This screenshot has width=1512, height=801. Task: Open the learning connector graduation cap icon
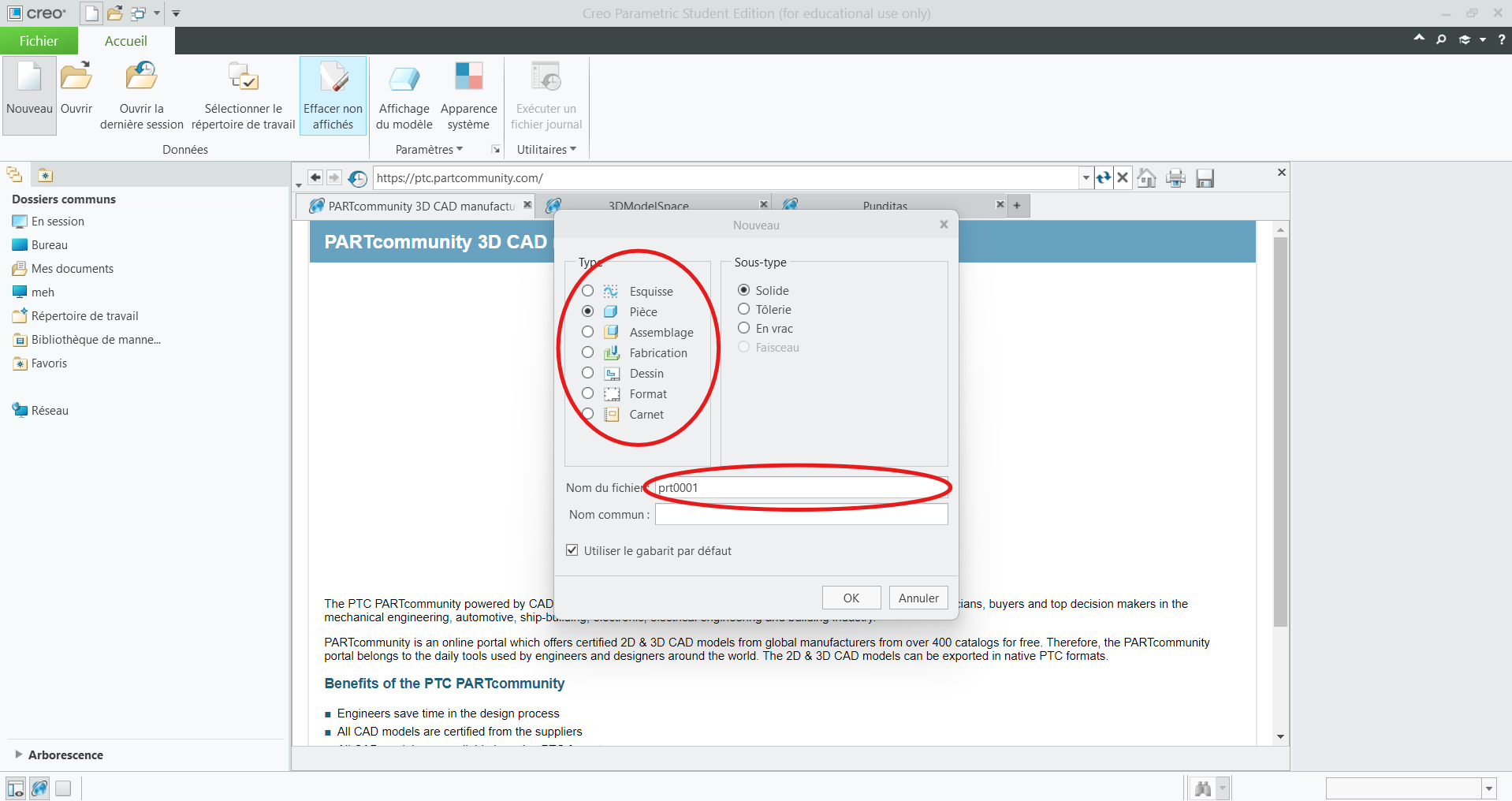click(1465, 39)
